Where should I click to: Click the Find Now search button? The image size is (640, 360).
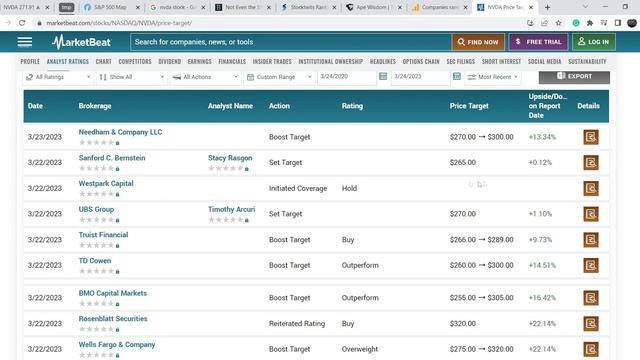478,42
